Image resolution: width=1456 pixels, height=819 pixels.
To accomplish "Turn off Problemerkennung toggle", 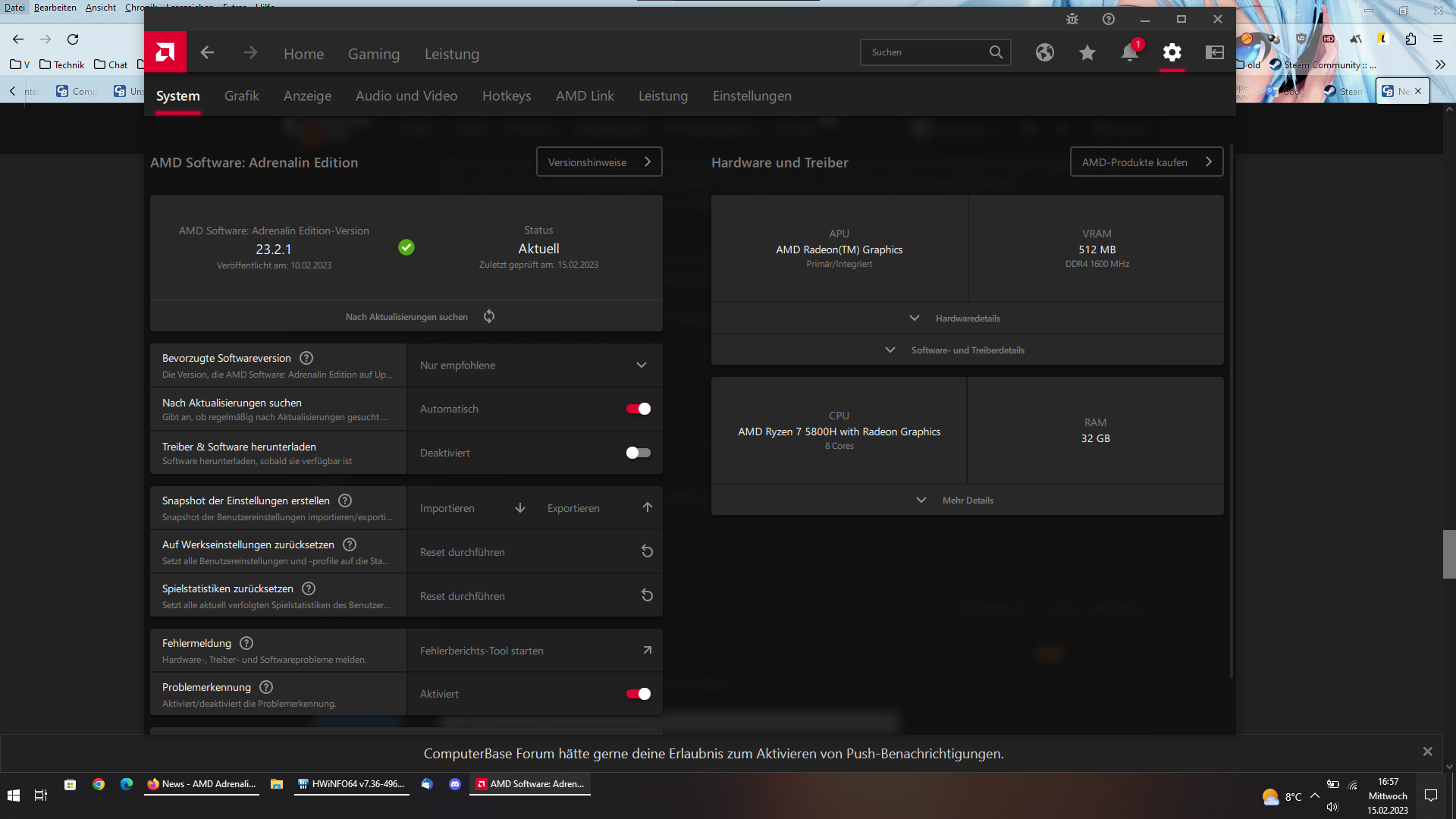I will click(x=638, y=694).
